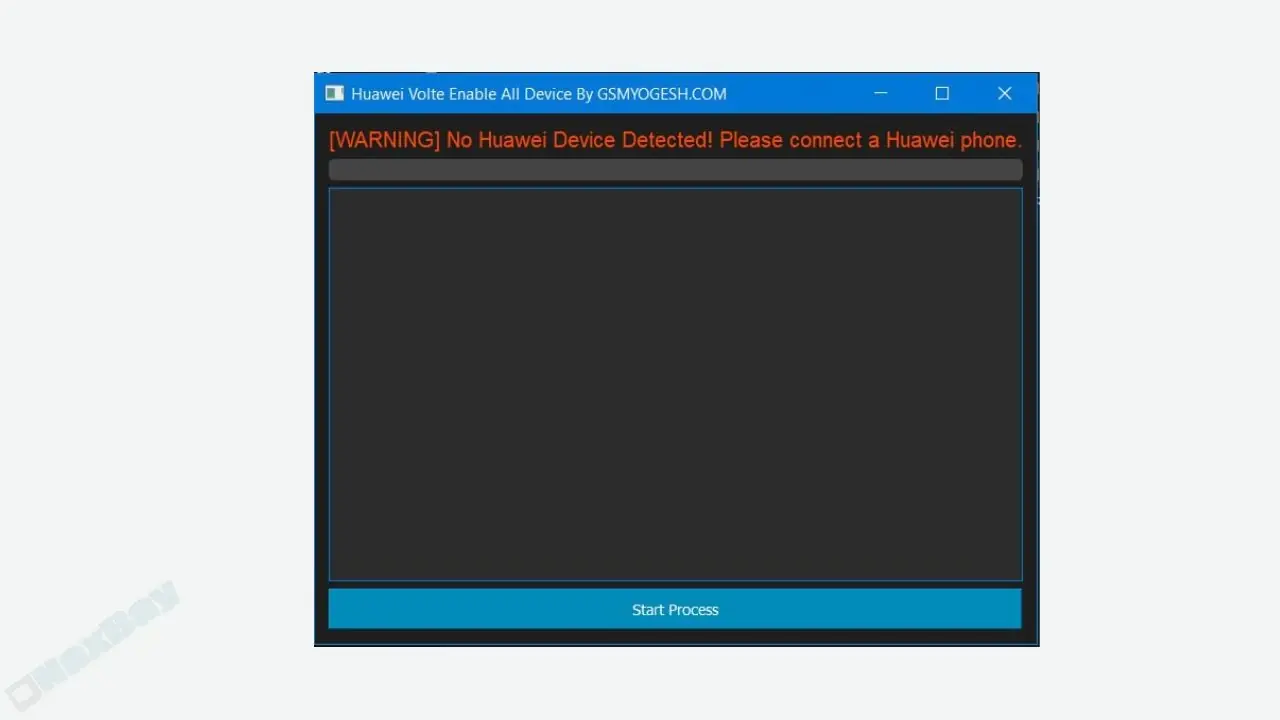
Task: Click the red No Huawei Device Detected warning
Action: 675,140
